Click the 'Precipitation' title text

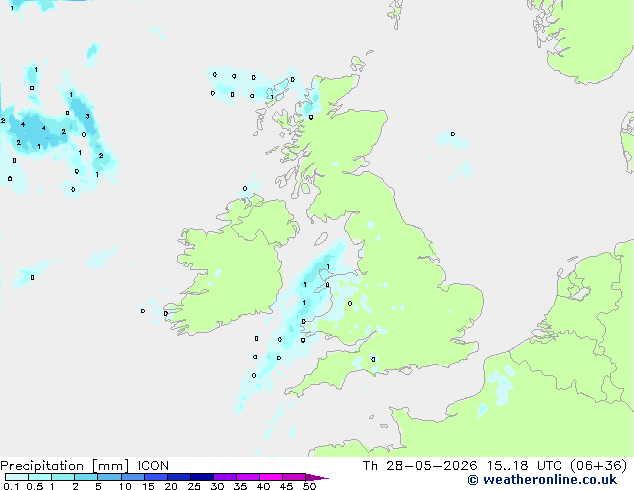click(42, 466)
